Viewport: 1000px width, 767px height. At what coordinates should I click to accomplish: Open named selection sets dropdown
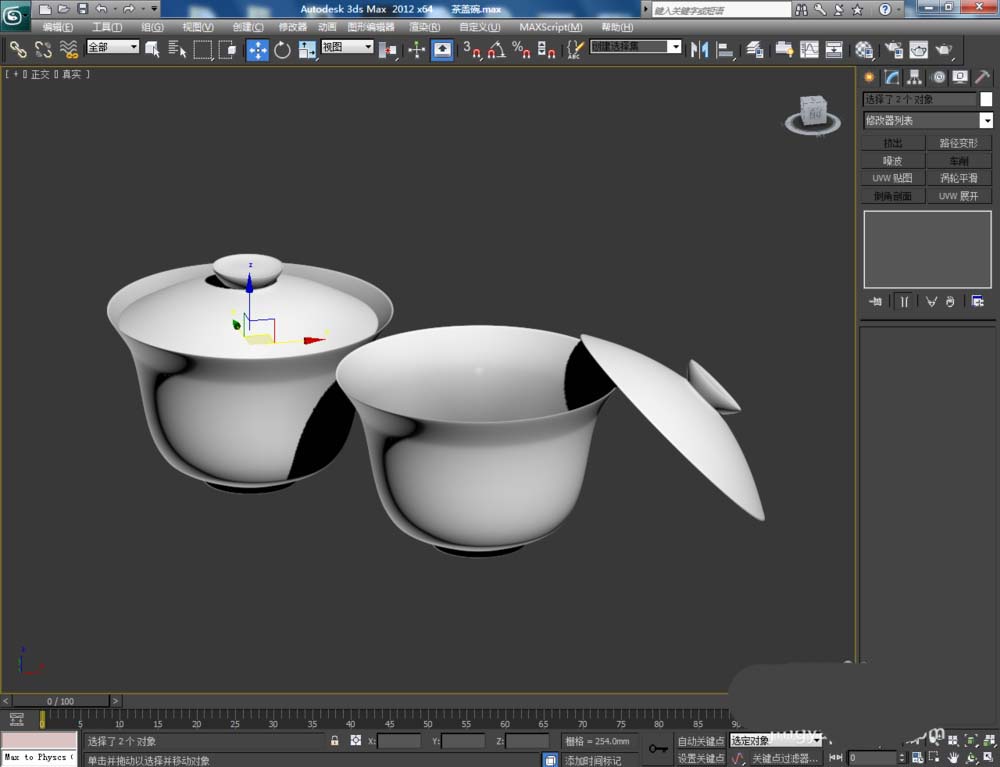[635, 47]
